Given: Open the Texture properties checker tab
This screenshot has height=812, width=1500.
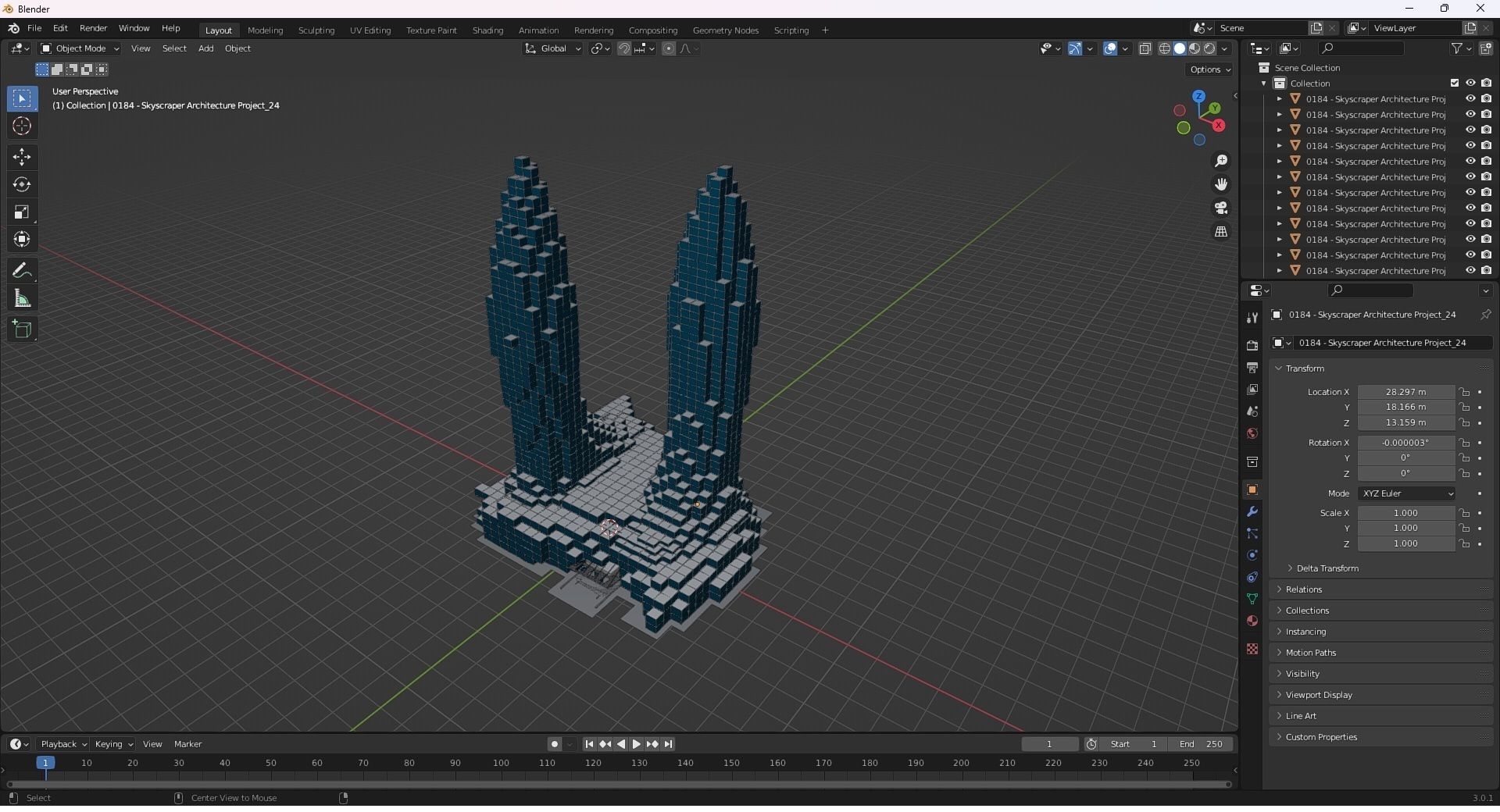Looking at the screenshot, I should pos(1252,649).
